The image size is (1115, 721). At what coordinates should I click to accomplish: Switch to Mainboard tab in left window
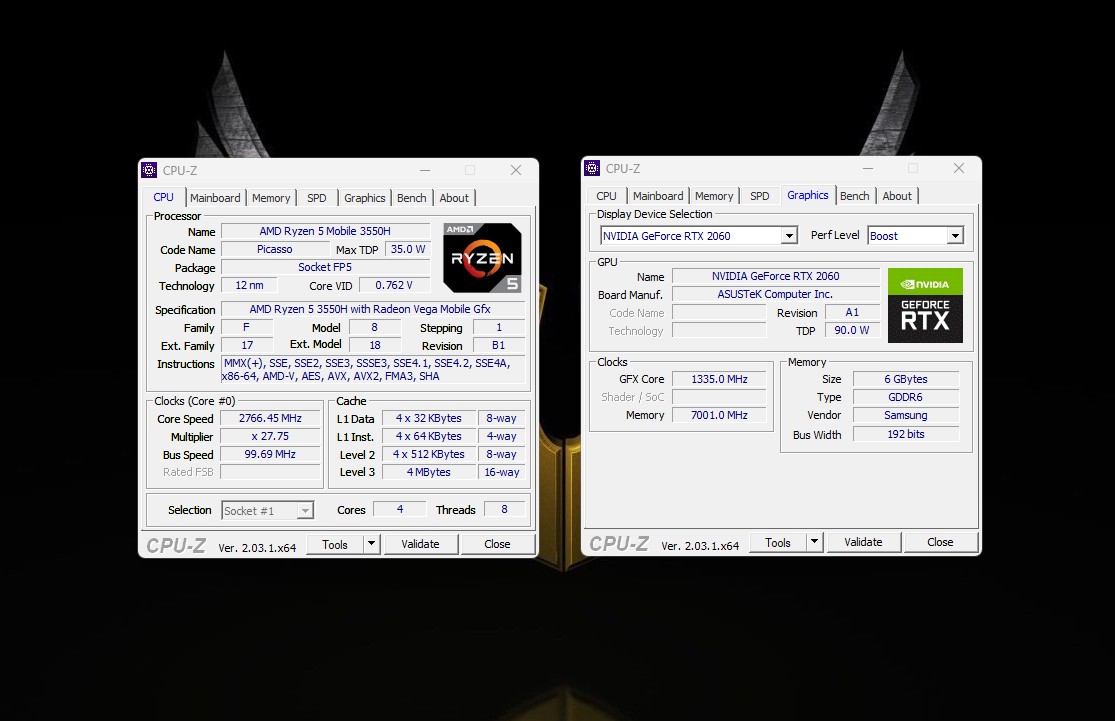point(215,198)
